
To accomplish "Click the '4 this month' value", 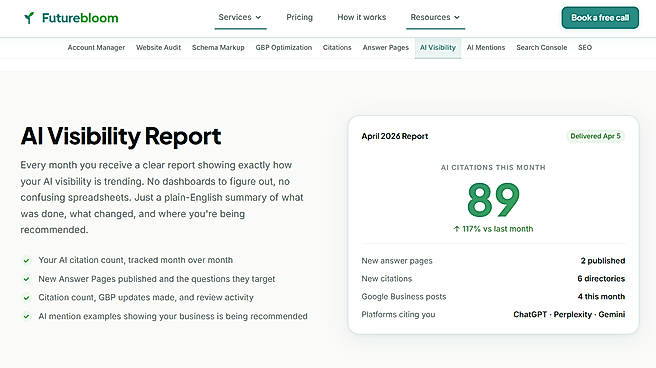I will 601,296.
